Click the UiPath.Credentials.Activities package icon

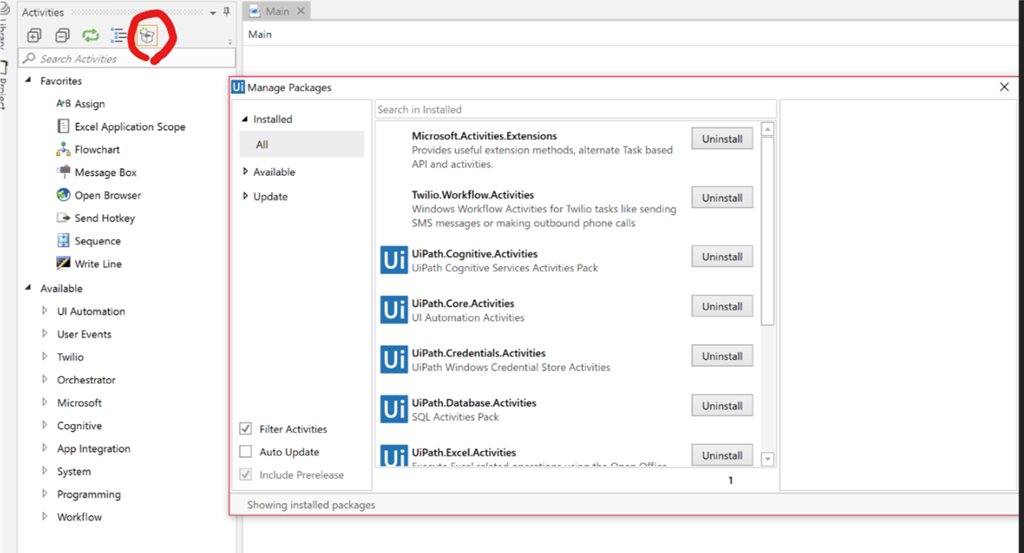(394, 359)
